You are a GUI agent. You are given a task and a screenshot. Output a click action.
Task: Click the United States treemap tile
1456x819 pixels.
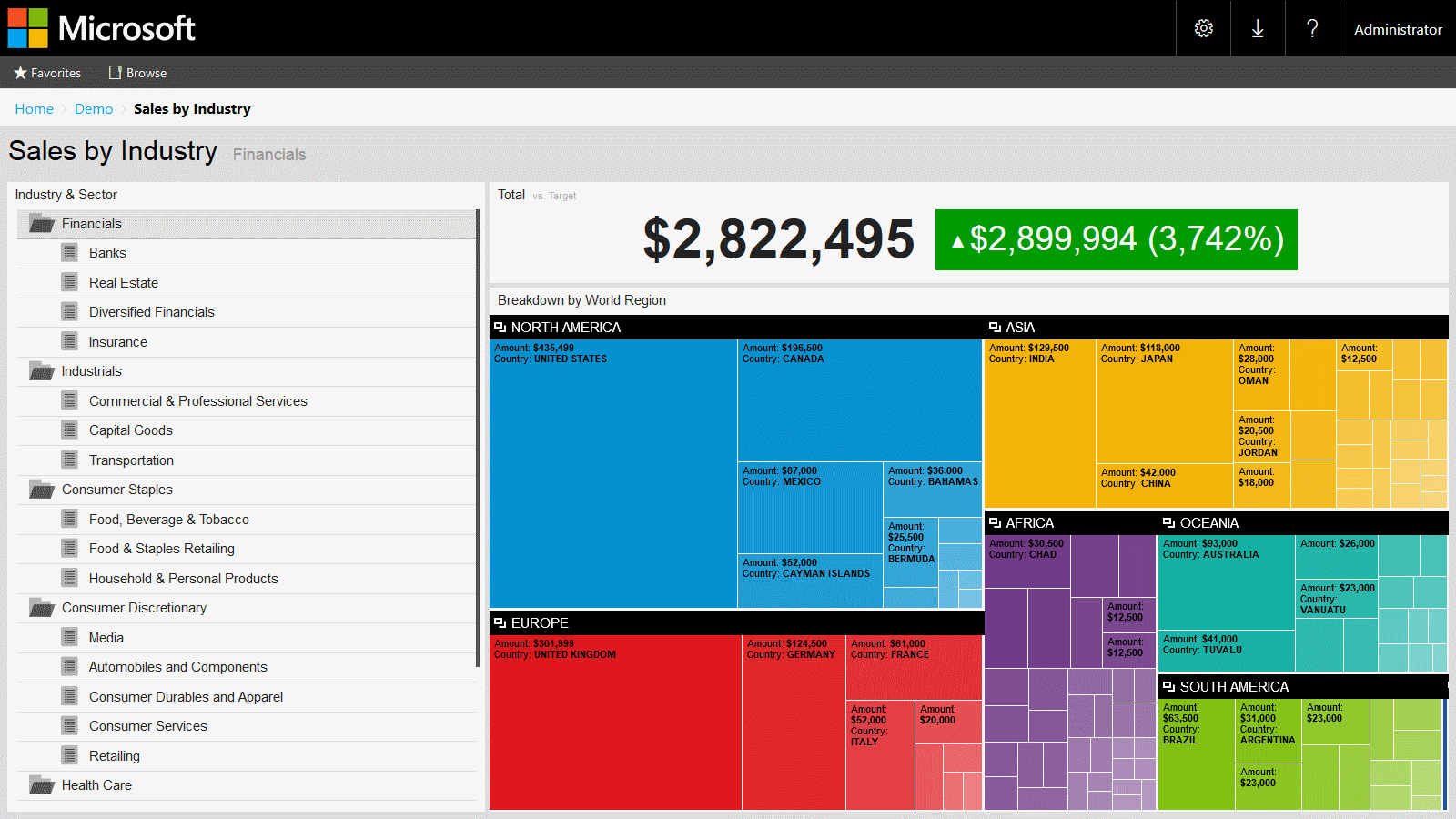tap(613, 473)
